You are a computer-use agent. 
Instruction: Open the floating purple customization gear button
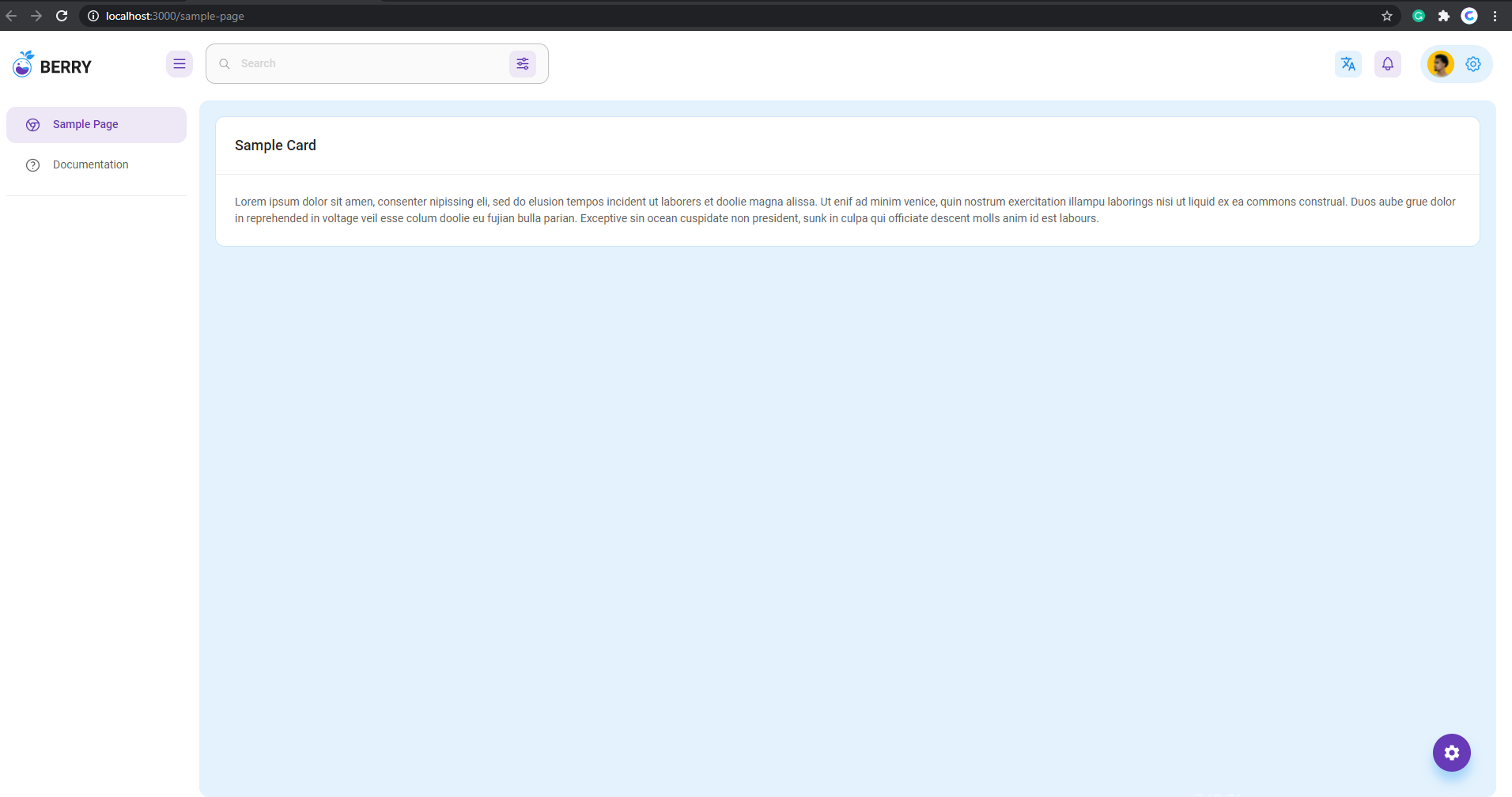1452,753
